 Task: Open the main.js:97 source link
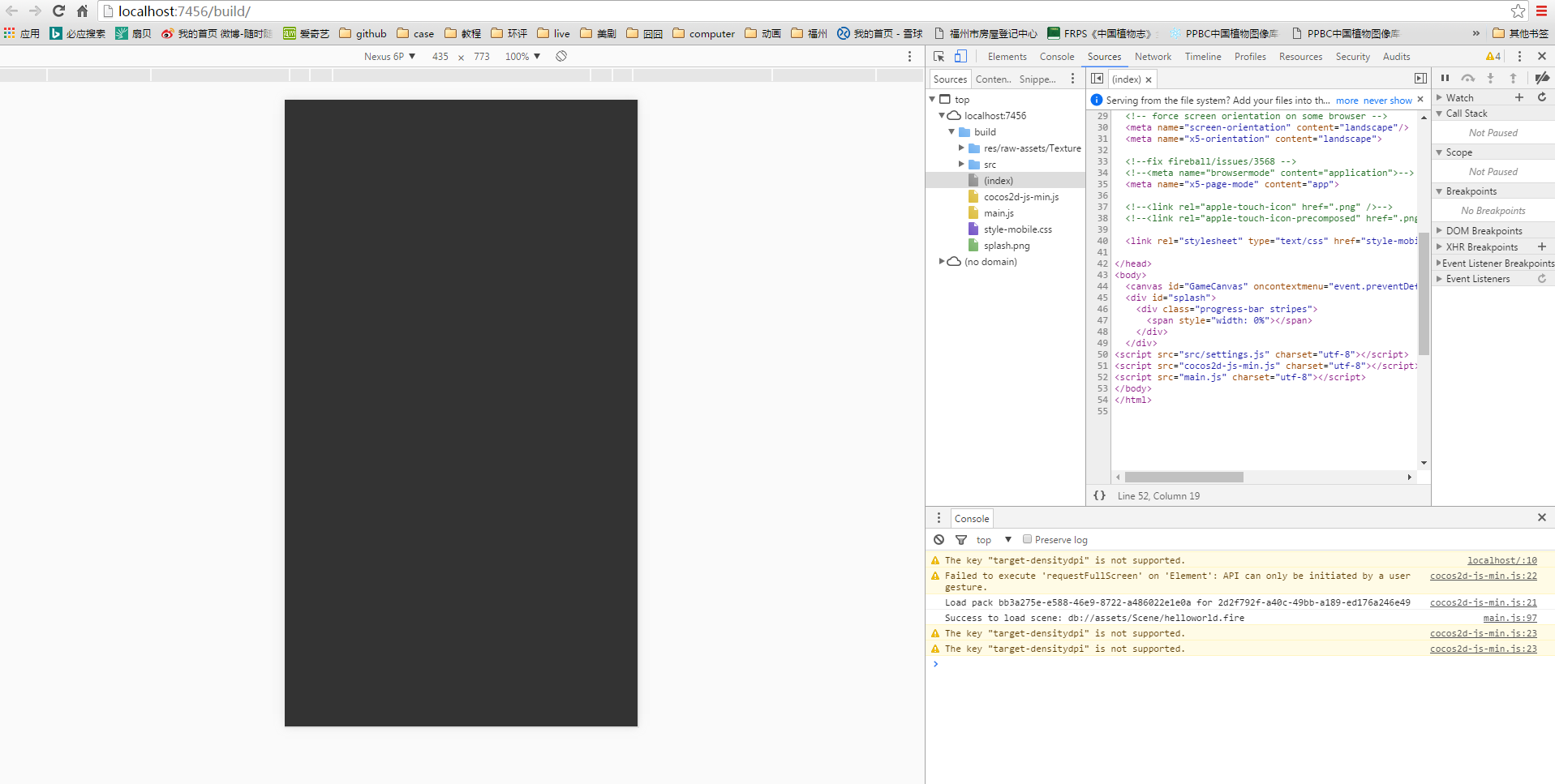(1510, 618)
